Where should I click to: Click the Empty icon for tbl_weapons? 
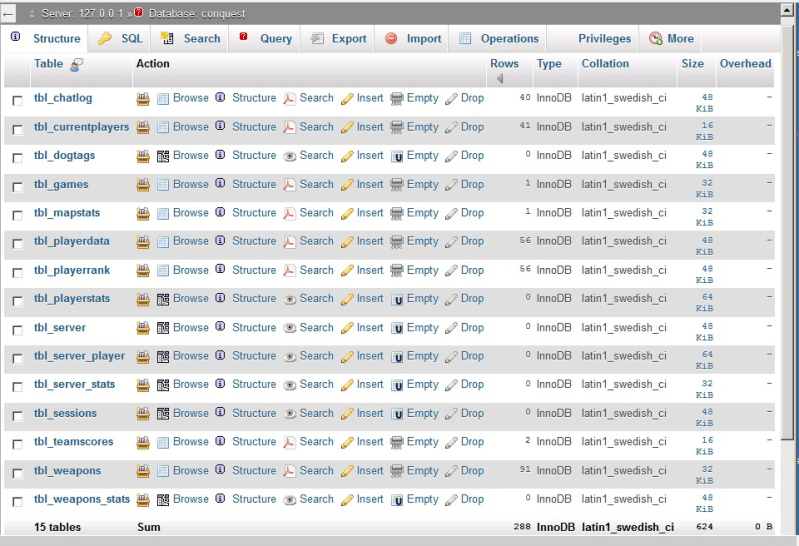point(397,471)
